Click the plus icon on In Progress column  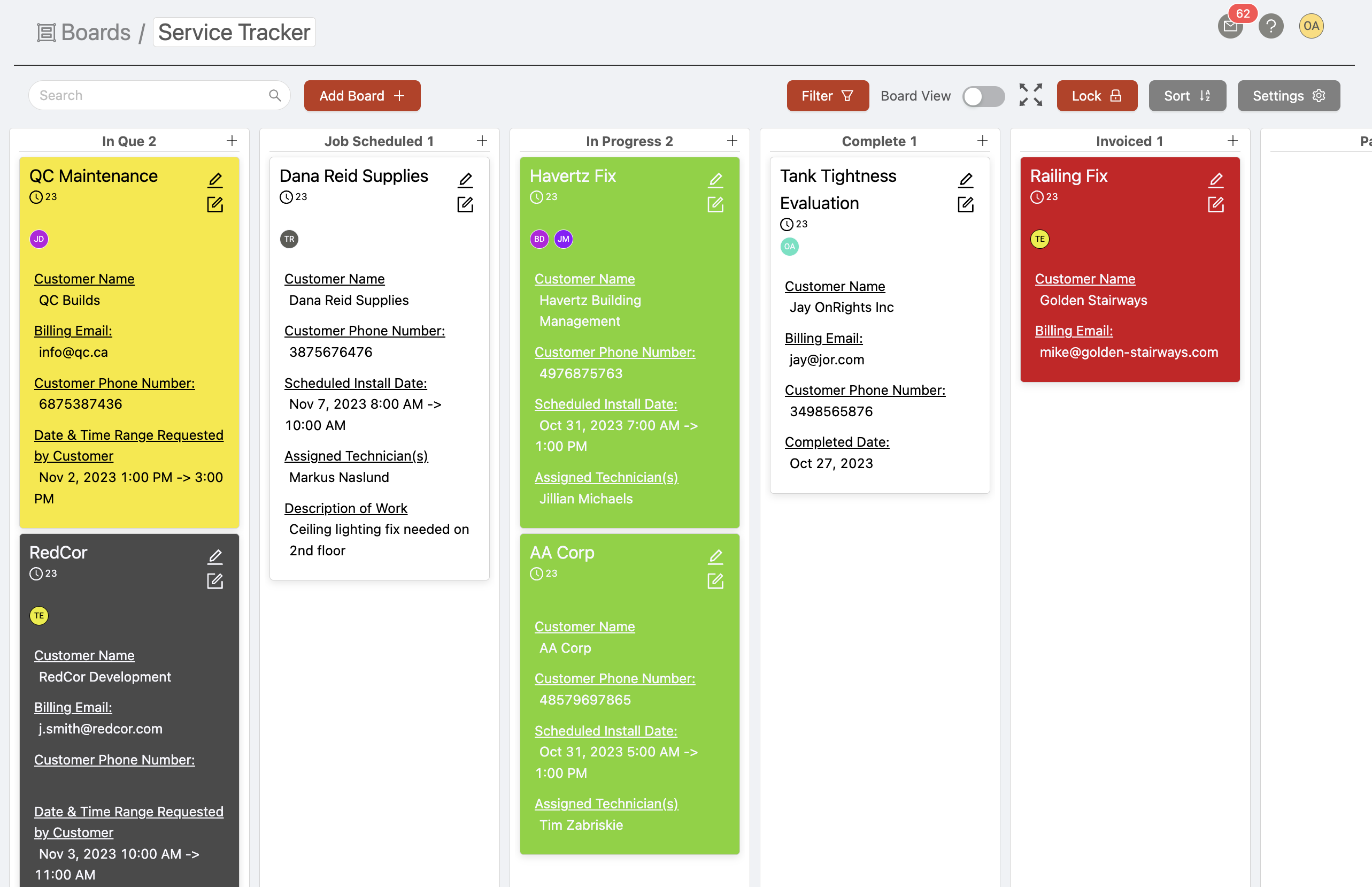pos(732,141)
